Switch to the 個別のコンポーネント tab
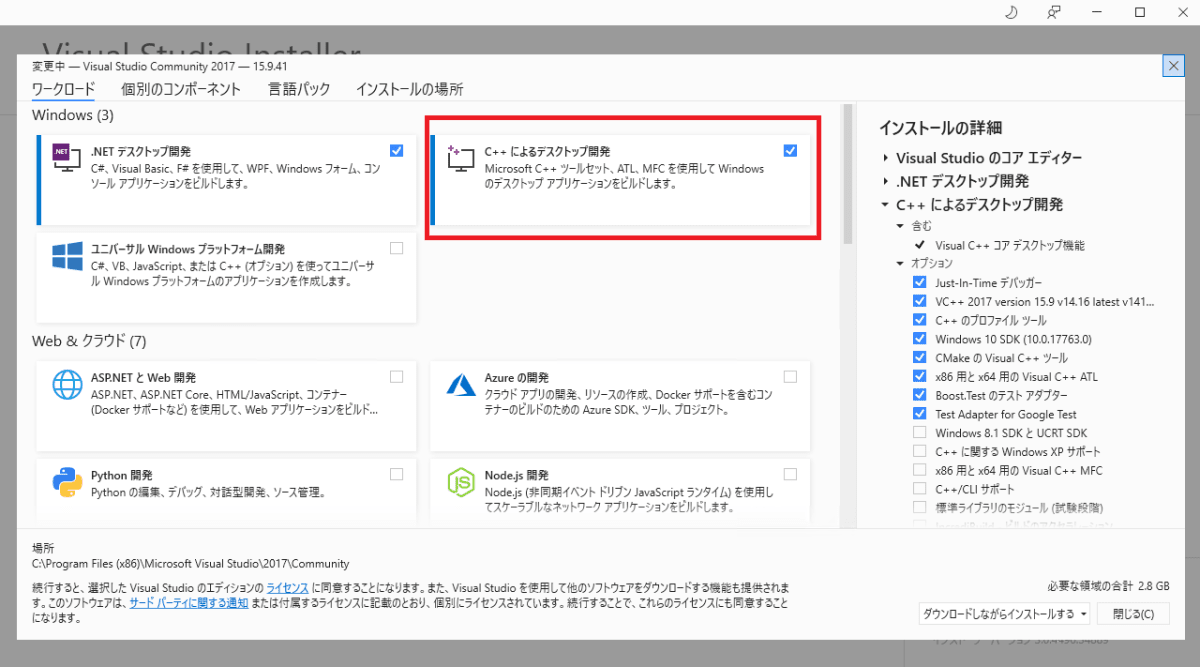Viewport: 1200px width, 667px height. click(x=181, y=89)
